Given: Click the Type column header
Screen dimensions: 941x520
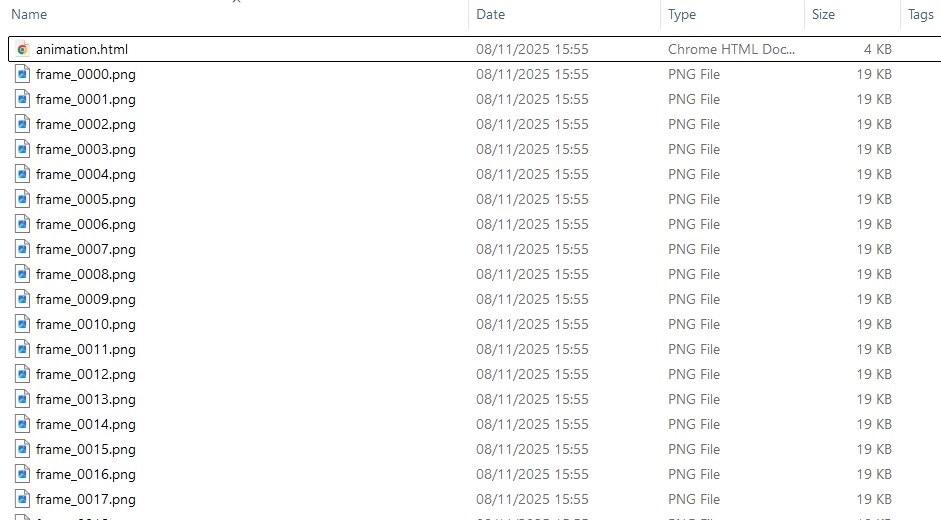Looking at the screenshot, I should pos(682,14).
